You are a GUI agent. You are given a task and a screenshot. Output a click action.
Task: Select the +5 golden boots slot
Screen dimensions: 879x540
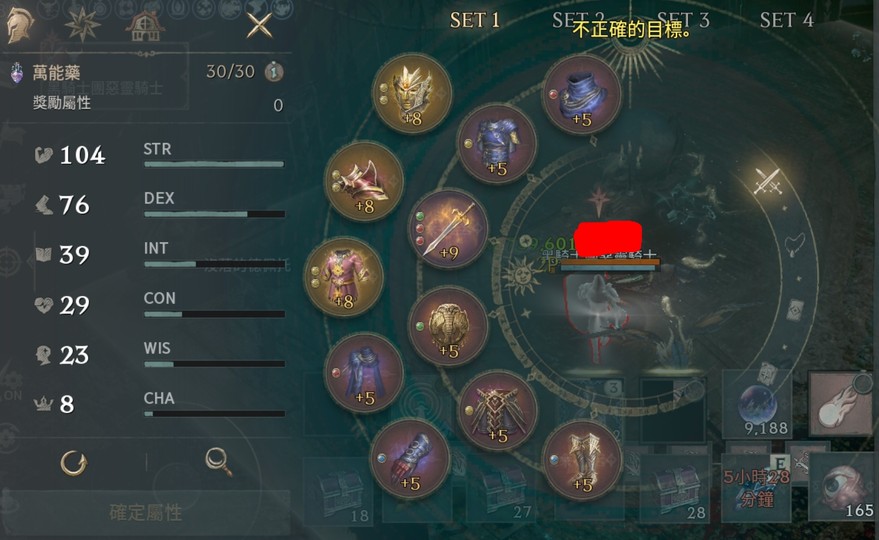[582, 460]
